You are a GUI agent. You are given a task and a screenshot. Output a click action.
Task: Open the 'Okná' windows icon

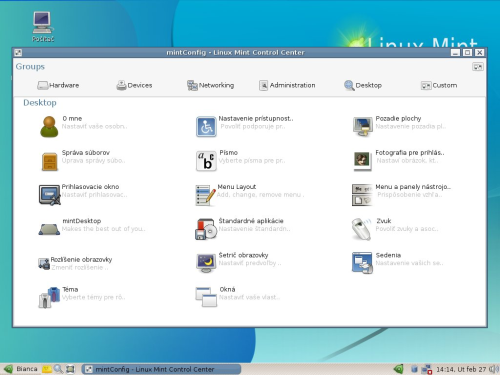coord(206,297)
